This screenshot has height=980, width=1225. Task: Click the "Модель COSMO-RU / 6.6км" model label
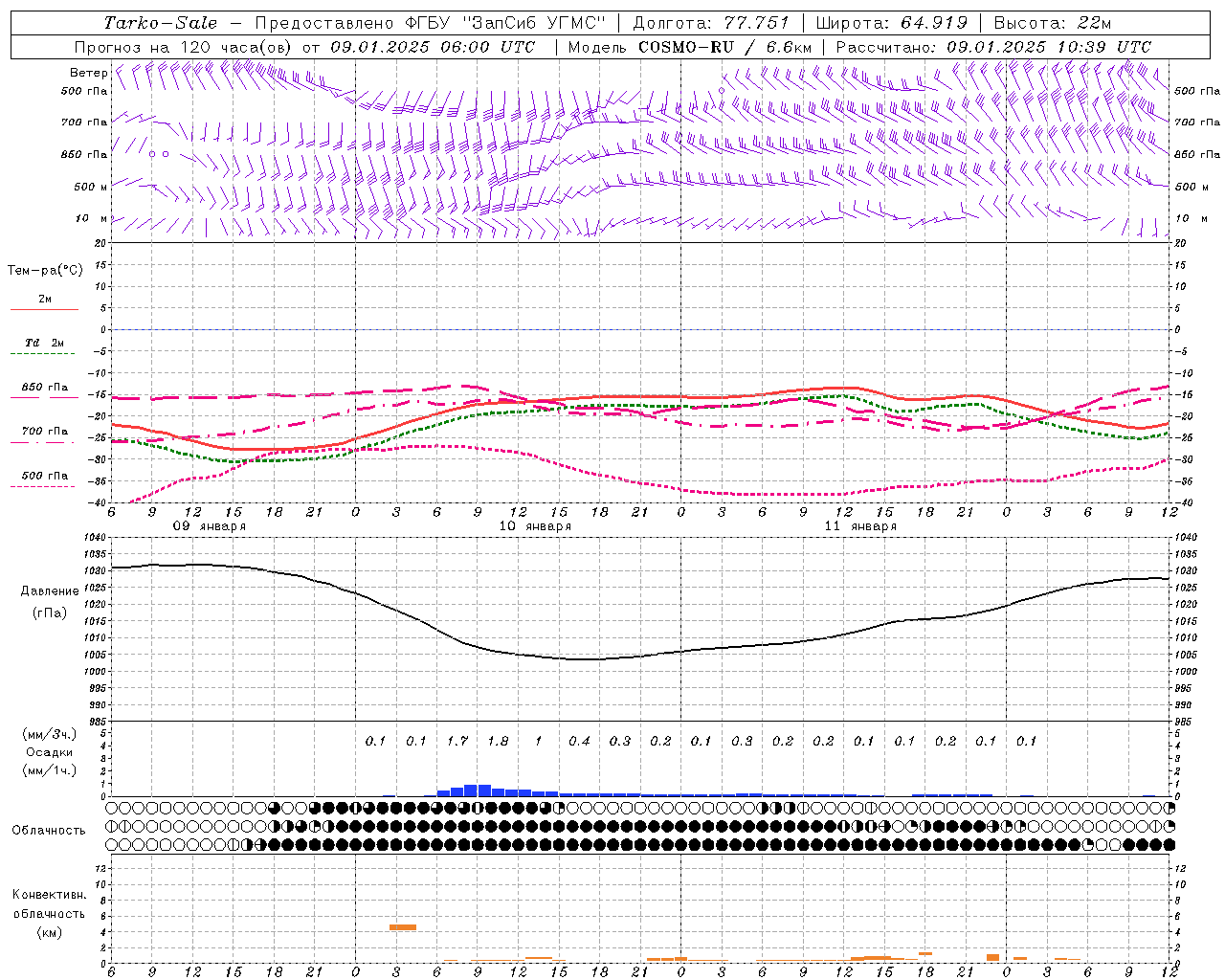coord(689,47)
